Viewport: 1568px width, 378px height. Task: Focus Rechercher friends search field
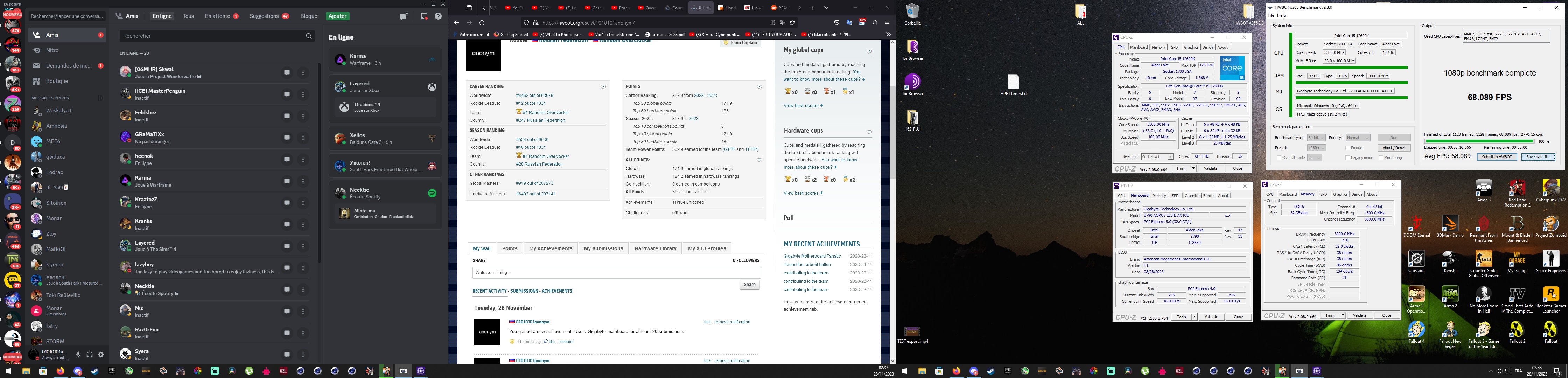pos(217,36)
